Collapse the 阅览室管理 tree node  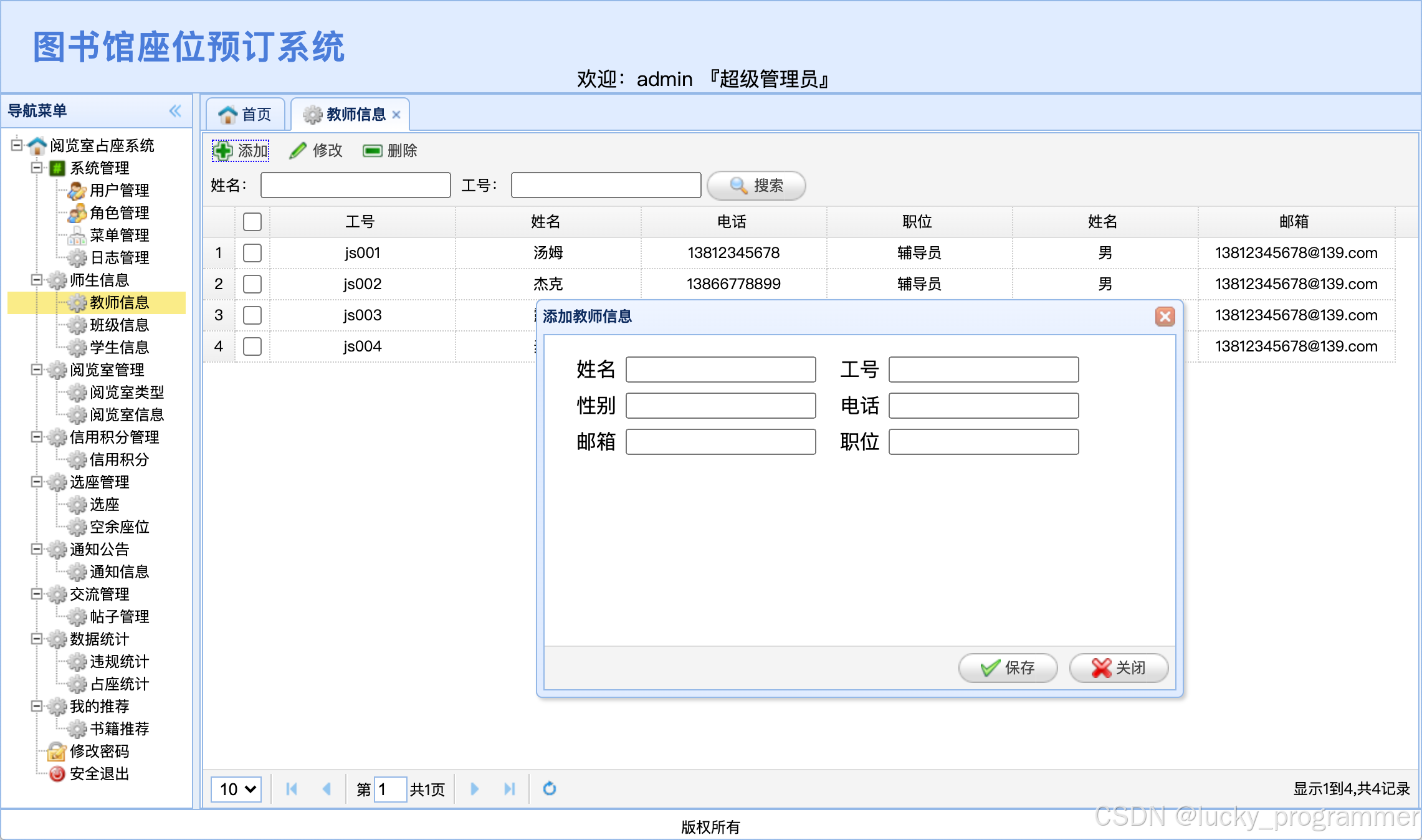[x=37, y=370]
